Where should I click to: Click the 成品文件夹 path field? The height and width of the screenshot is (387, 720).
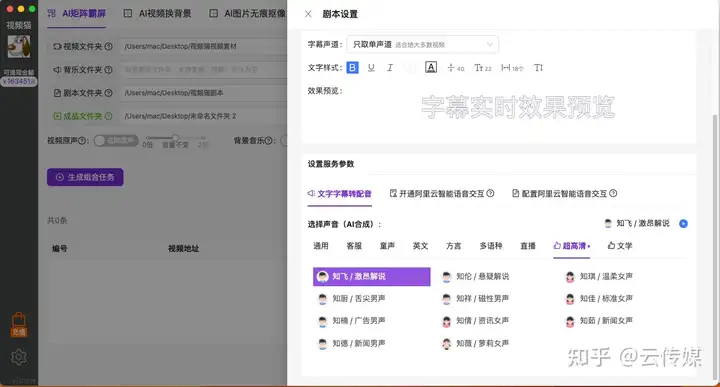click(204, 116)
